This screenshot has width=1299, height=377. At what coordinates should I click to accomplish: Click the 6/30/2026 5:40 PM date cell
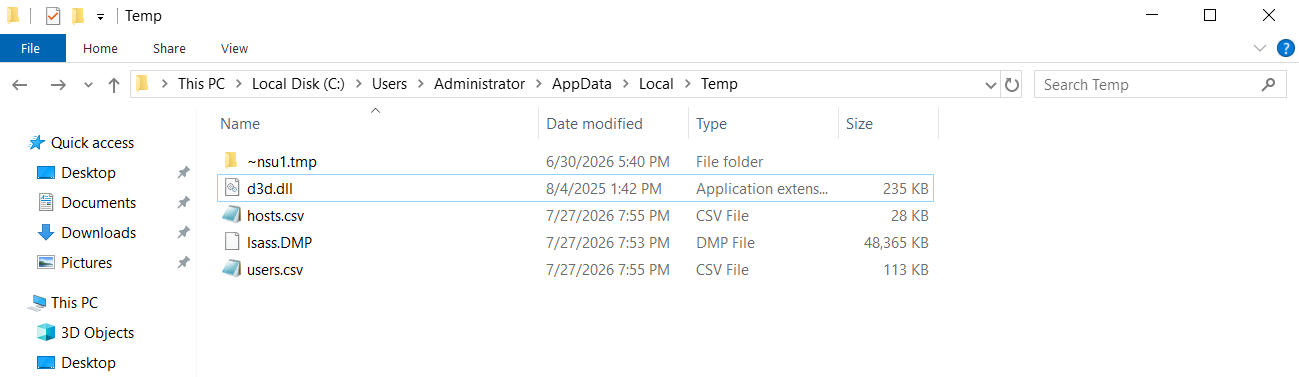(608, 162)
